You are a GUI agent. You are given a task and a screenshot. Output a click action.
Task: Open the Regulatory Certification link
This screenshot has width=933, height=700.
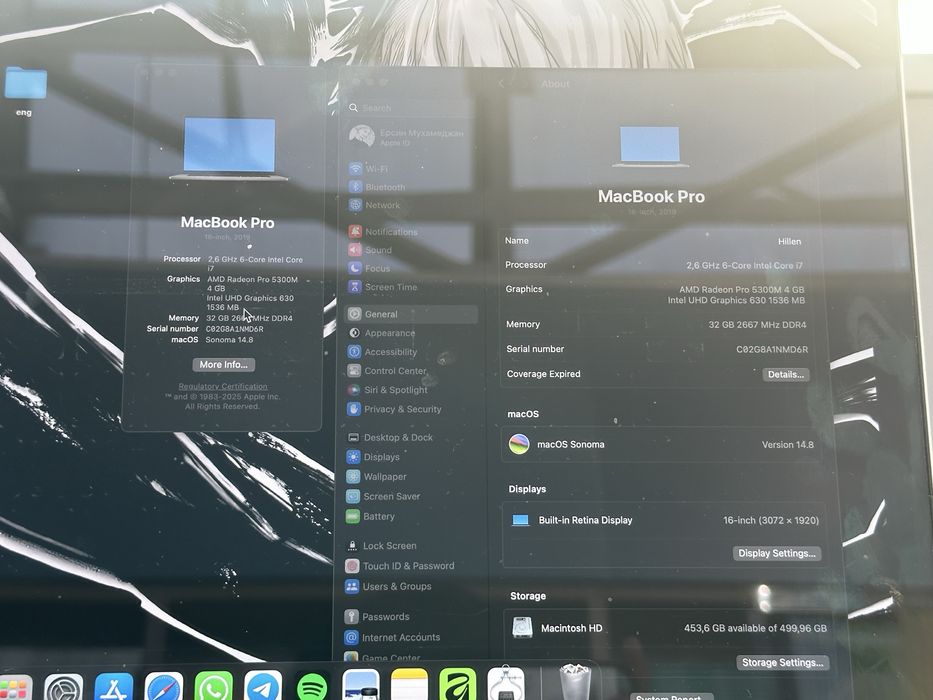coord(223,386)
